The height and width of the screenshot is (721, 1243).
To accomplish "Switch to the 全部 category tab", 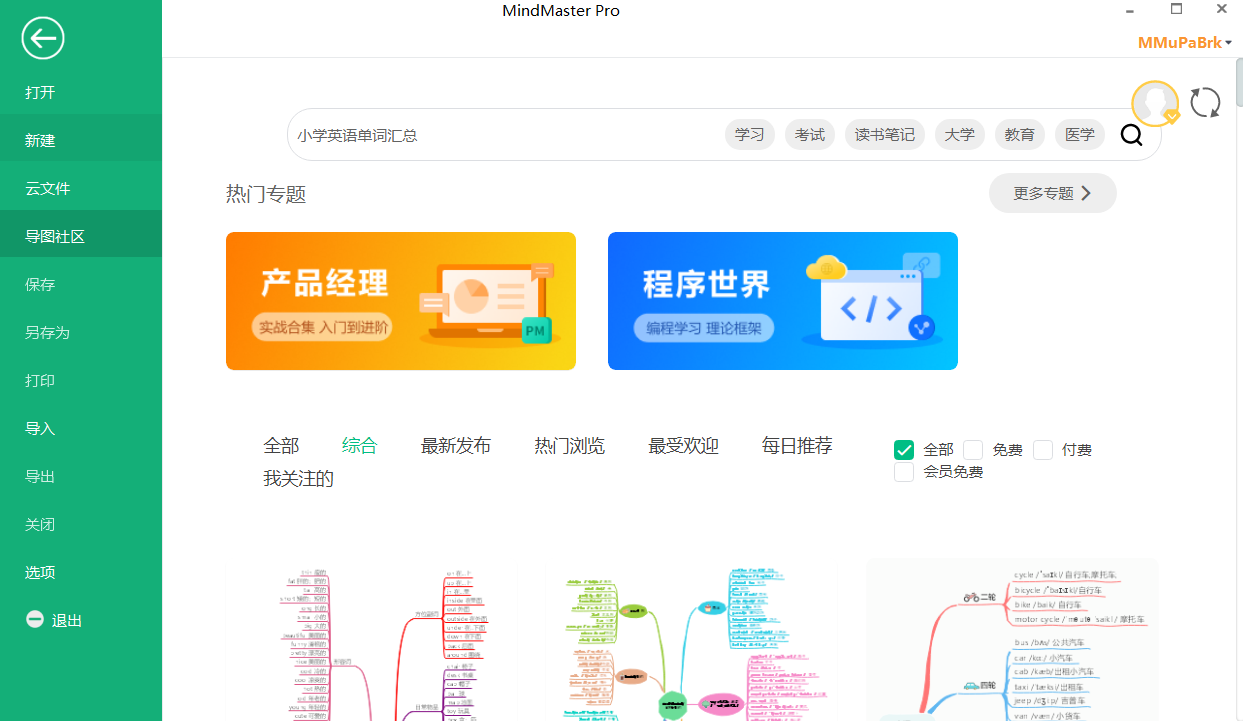I will [x=281, y=446].
